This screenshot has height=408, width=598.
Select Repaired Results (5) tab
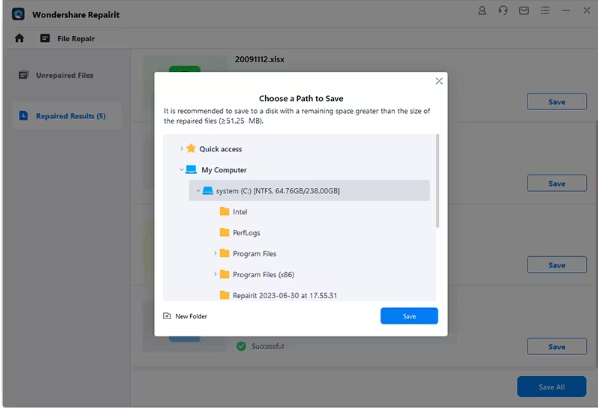[x=67, y=116]
